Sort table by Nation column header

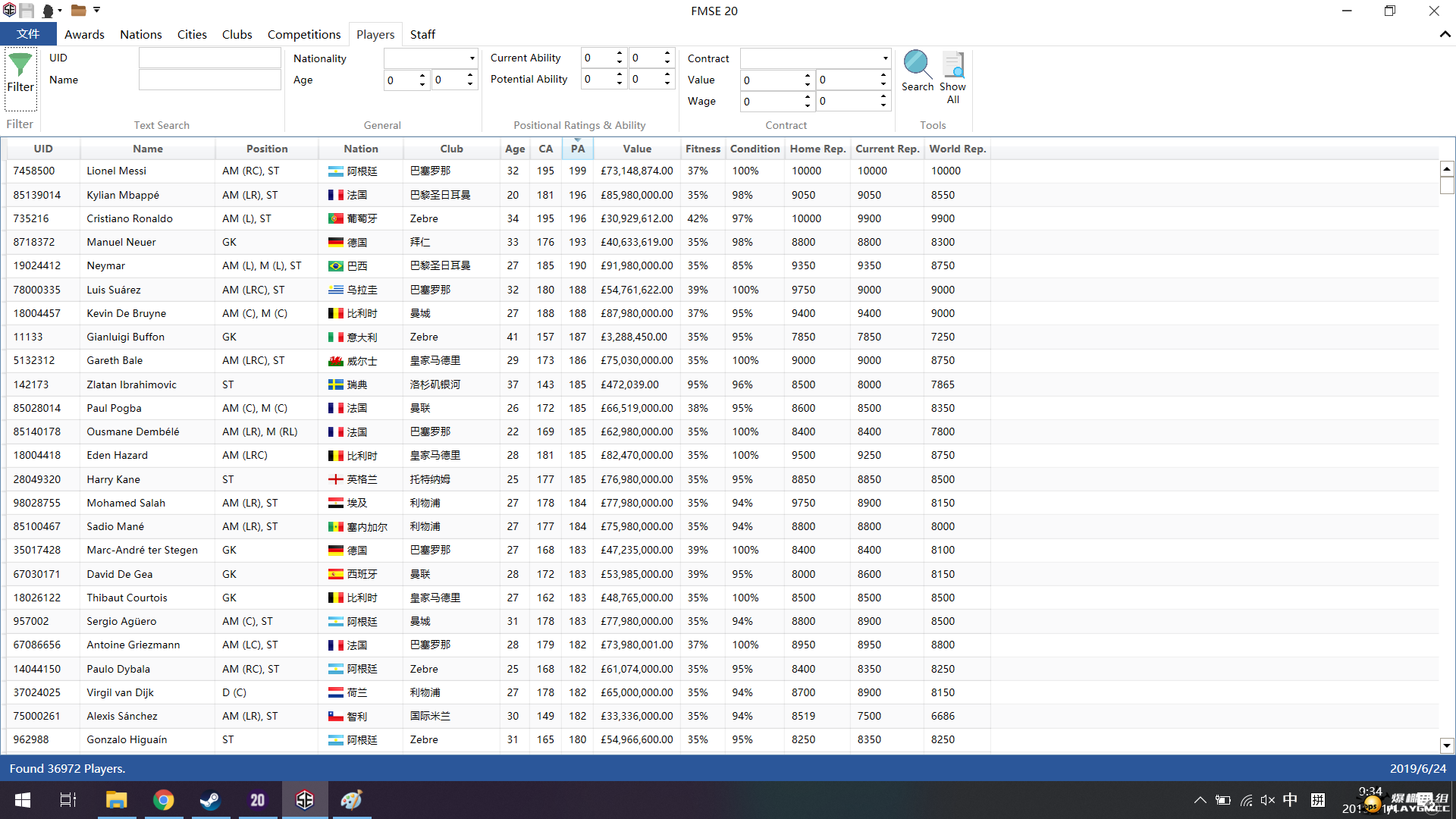tap(361, 149)
